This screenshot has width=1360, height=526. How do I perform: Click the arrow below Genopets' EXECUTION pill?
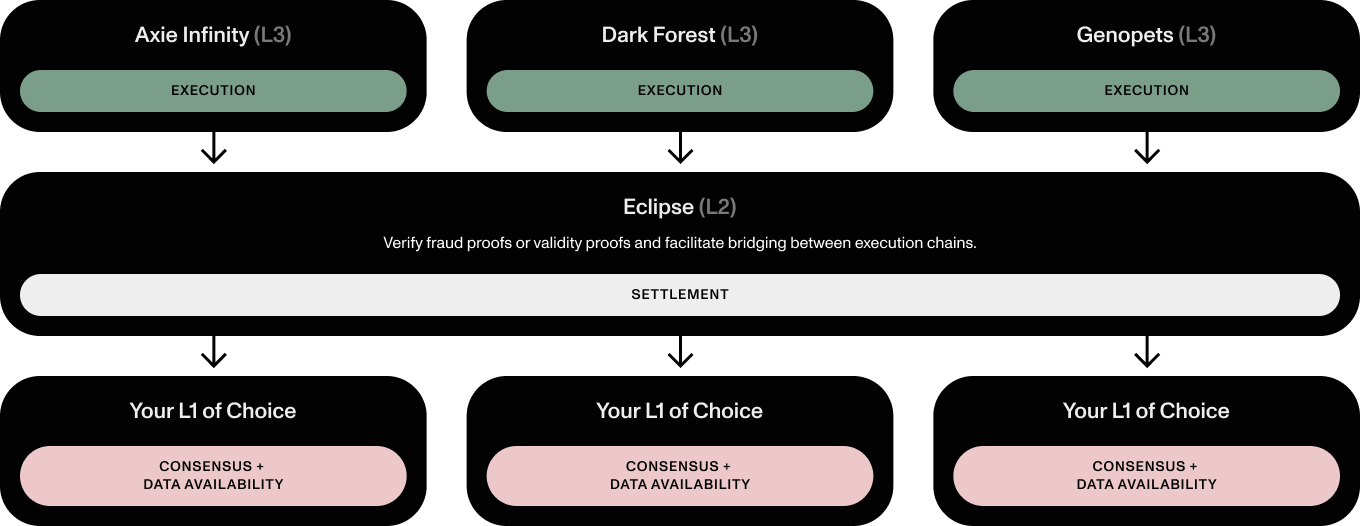pyautogui.click(x=1146, y=148)
